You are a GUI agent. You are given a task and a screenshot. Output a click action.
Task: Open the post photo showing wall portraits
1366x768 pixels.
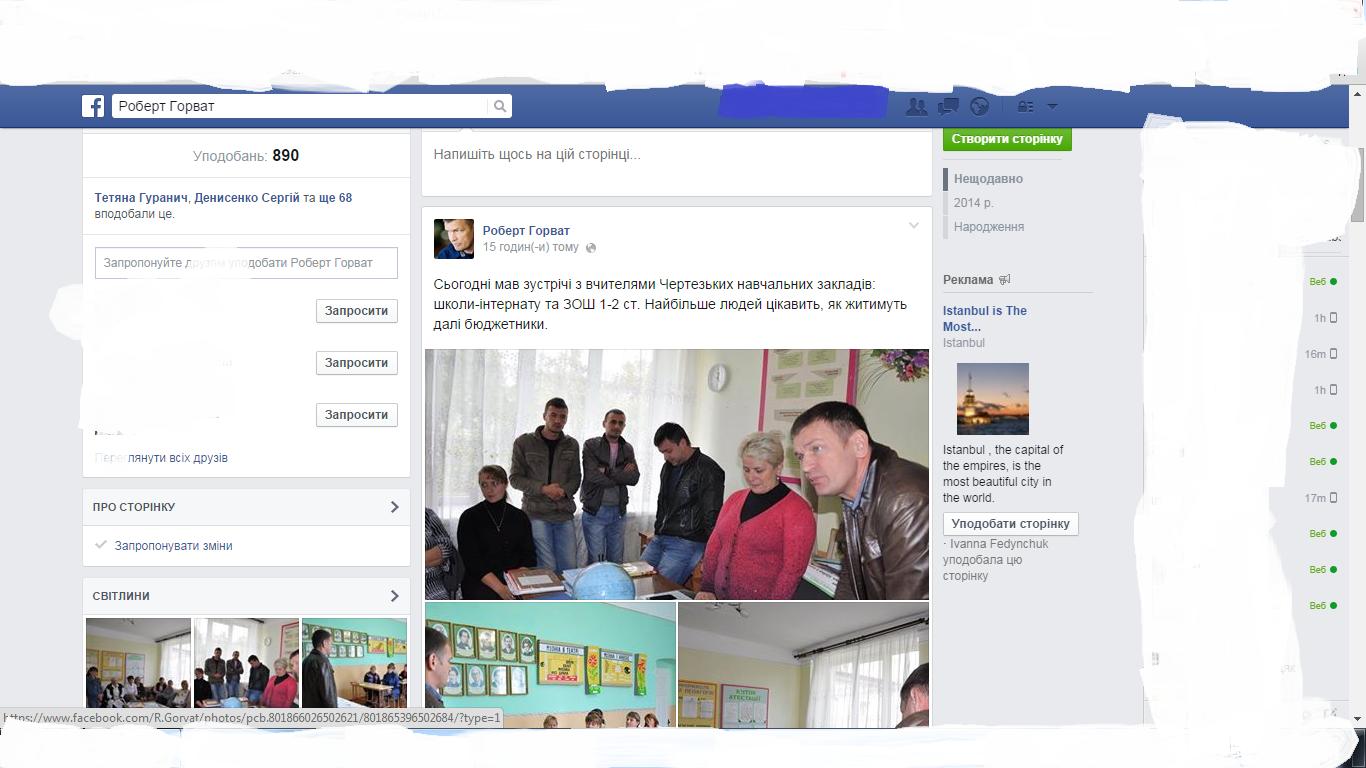[x=550, y=664]
